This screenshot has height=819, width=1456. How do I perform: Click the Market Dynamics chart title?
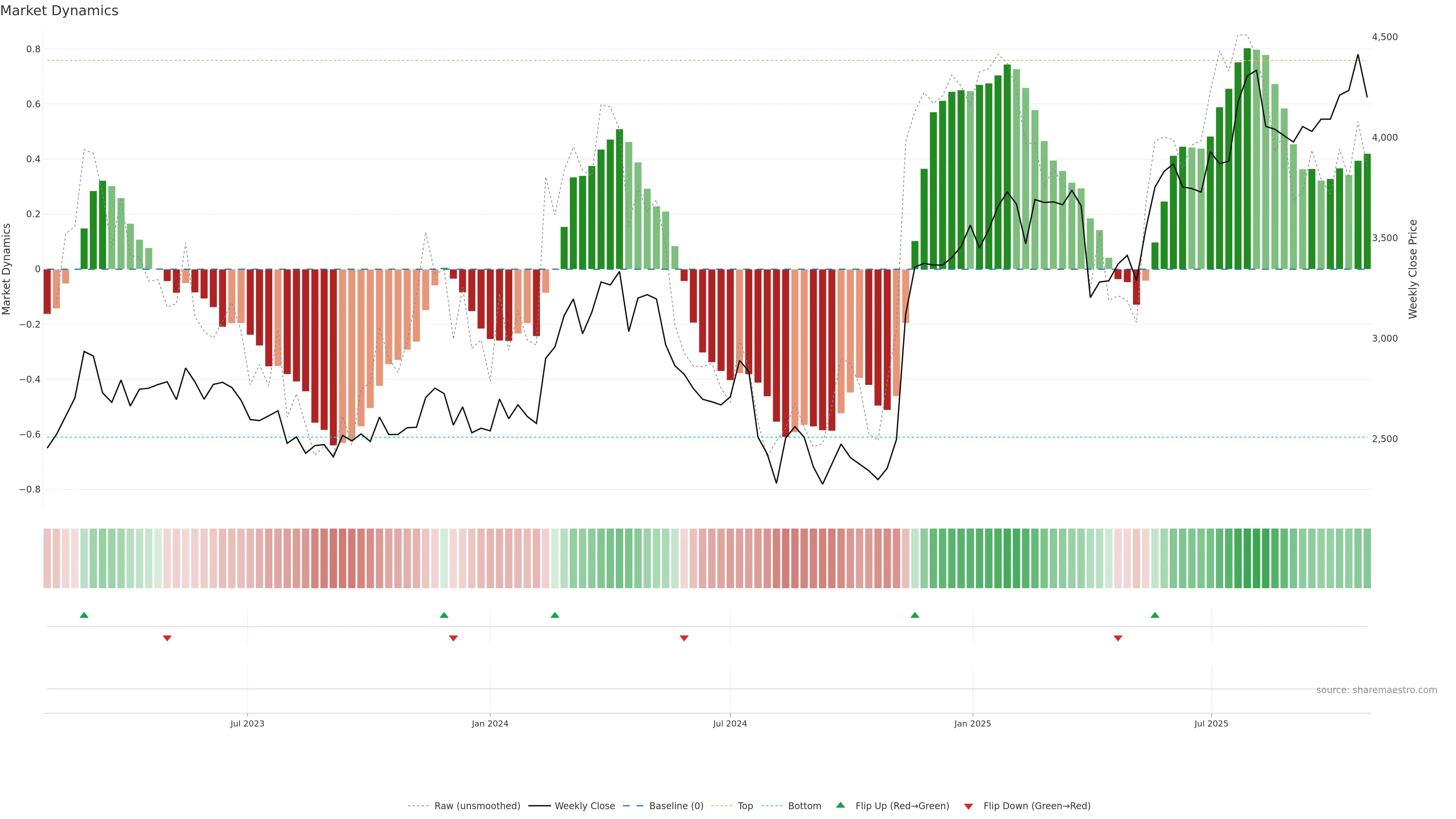(x=60, y=11)
